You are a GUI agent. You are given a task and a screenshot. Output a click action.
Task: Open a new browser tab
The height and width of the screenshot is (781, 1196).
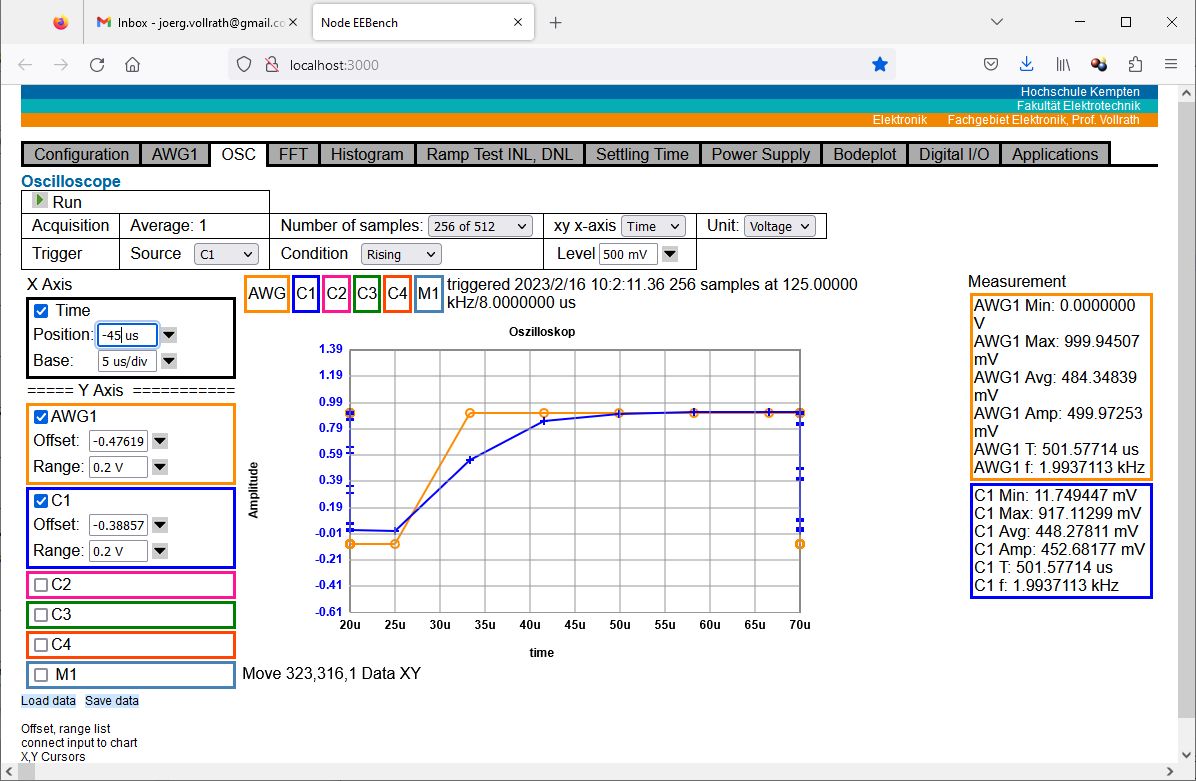point(556,23)
